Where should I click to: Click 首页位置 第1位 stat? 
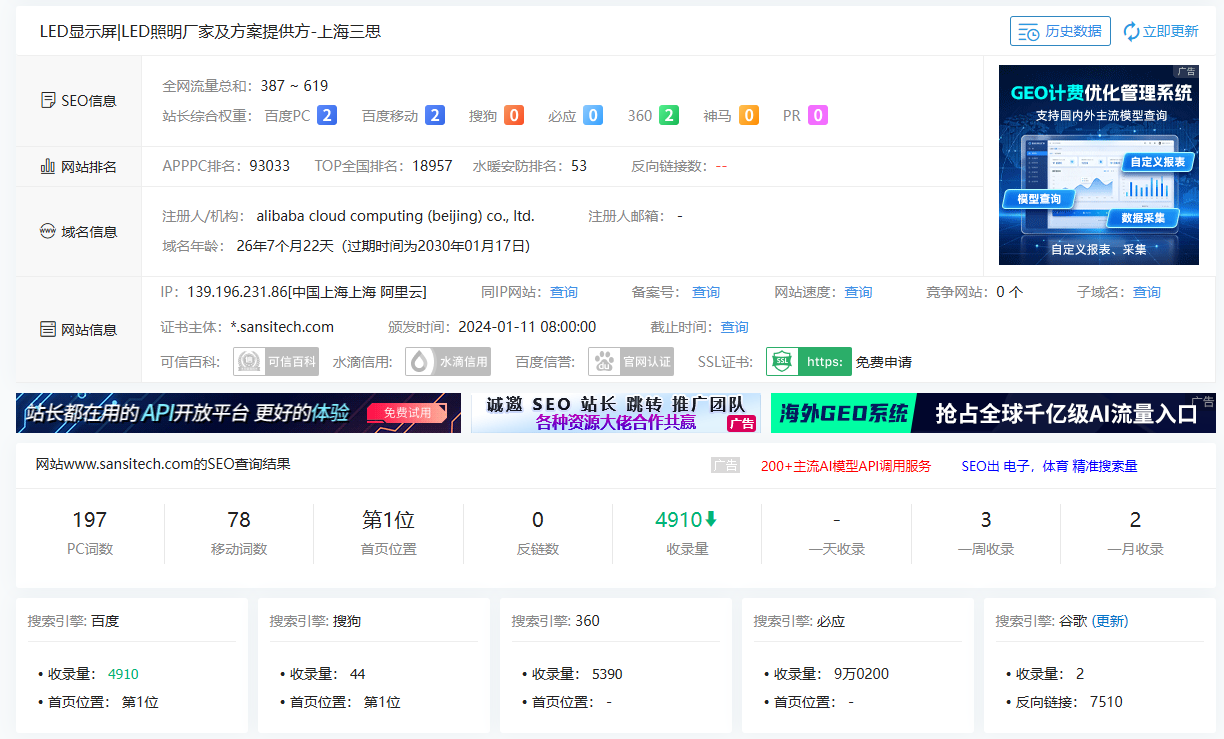point(388,520)
